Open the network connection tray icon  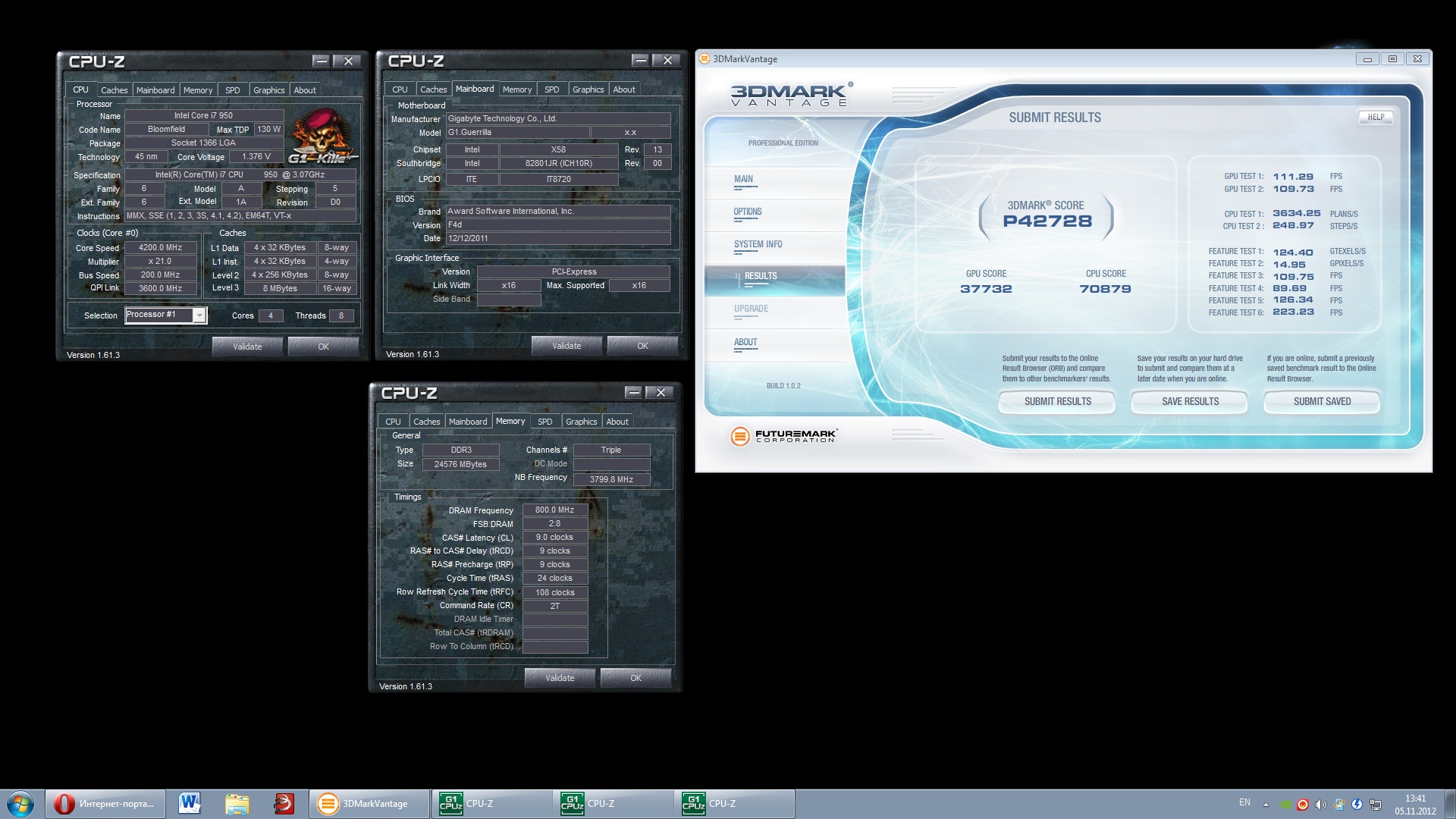(1376, 804)
